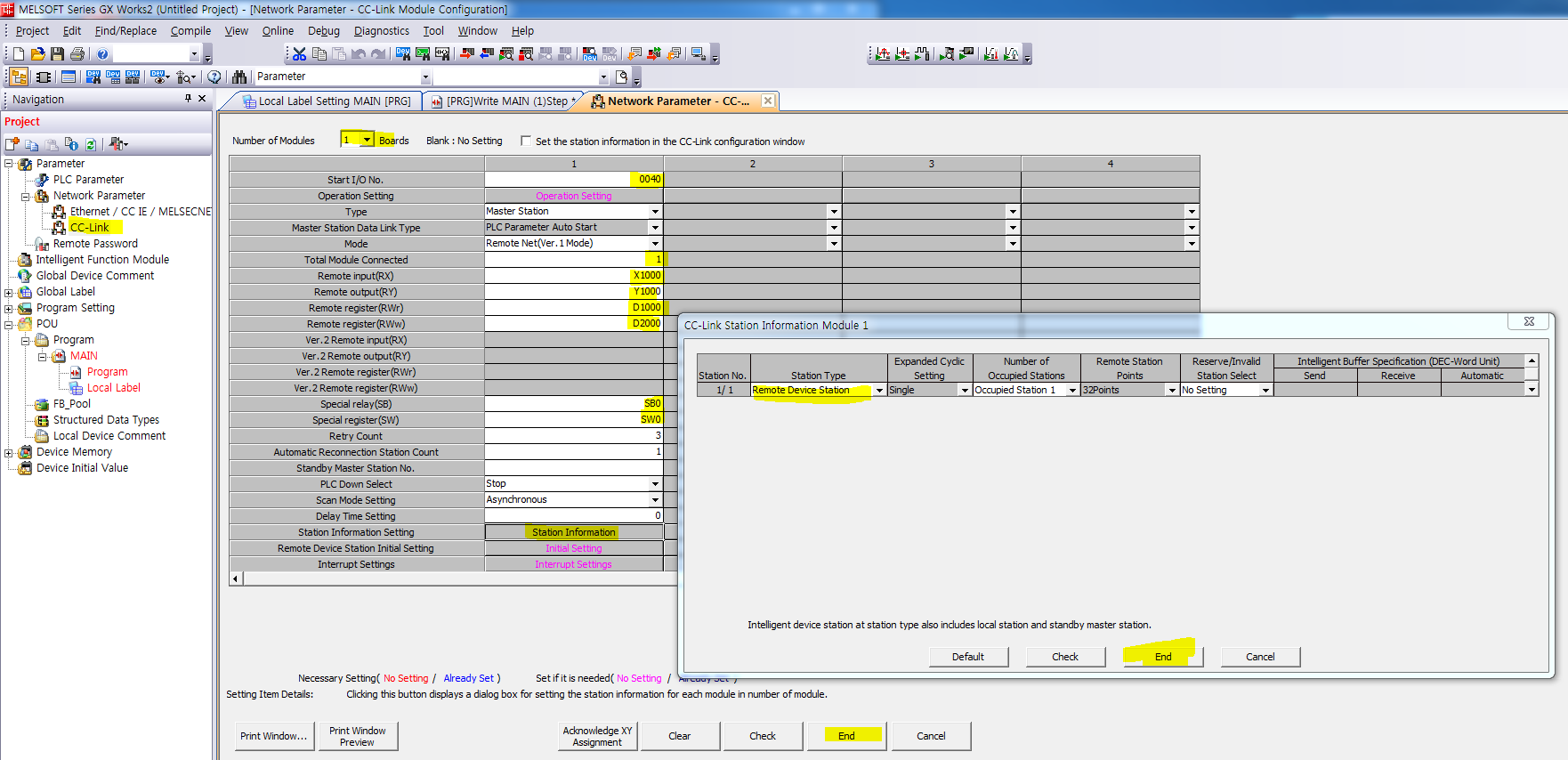Click the Read from PLC blue-arrow icon
This screenshot has width=1568, height=760.
[487, 54]
